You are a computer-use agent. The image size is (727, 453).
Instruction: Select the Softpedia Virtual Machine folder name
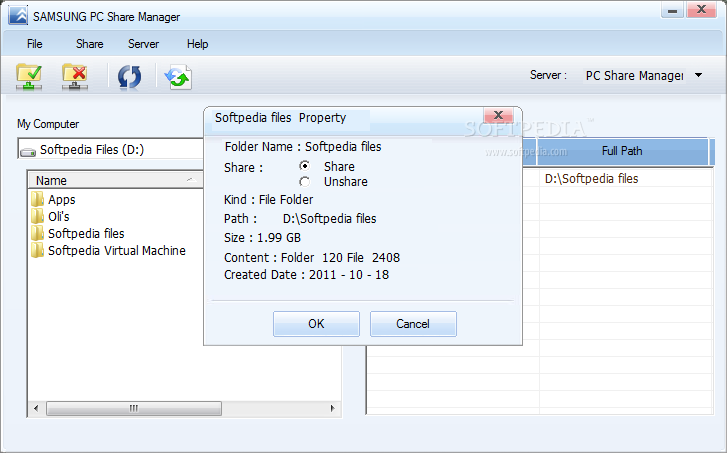[x=117, y=250]
